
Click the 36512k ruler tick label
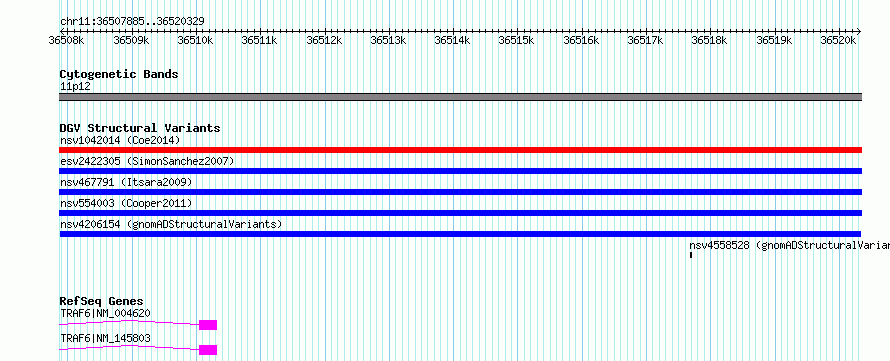click(324, 40)
